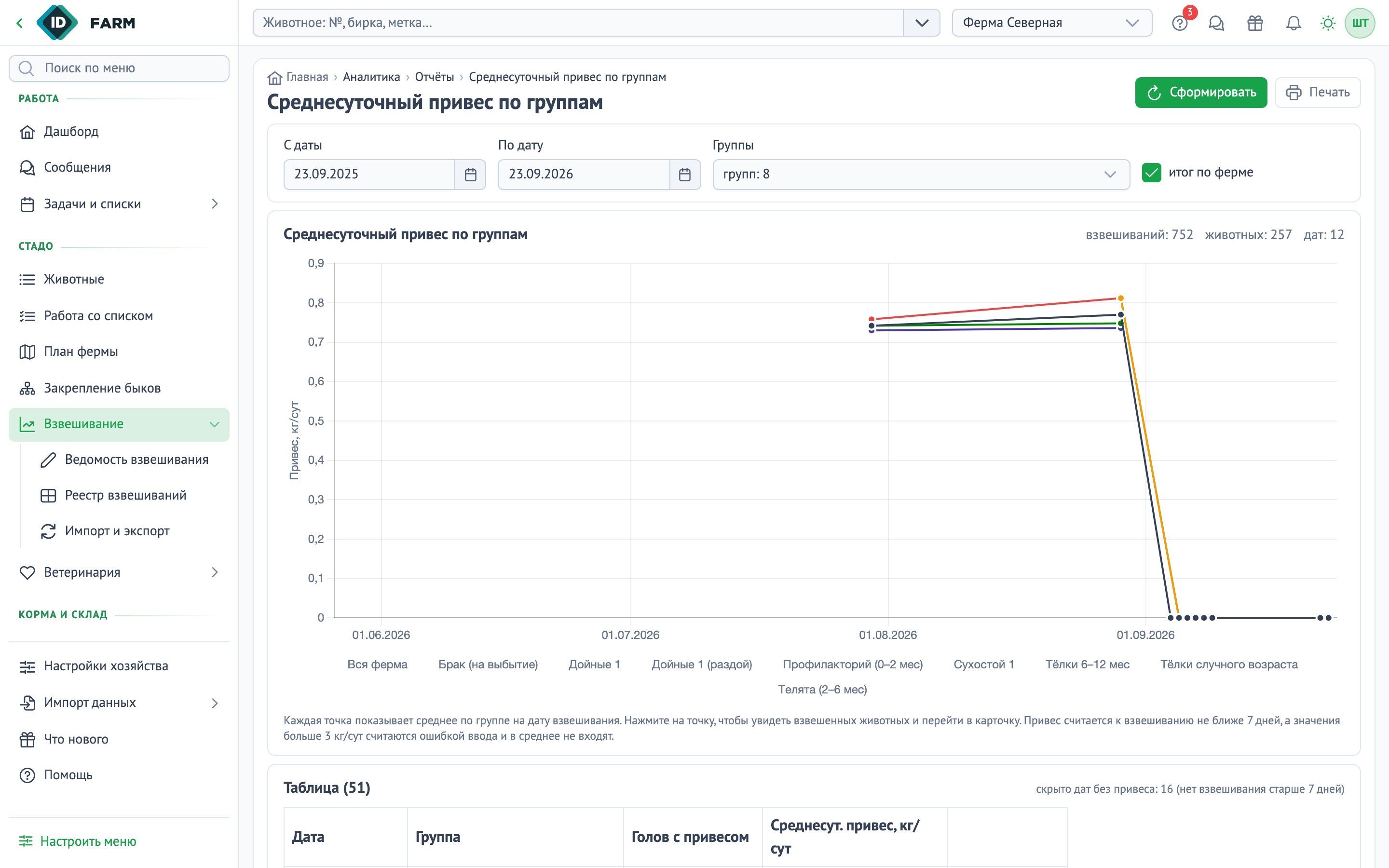This screenshot has height=868, width=1389.
Task: Expand the Импорт данных menu
Action: tap(119, 703)
